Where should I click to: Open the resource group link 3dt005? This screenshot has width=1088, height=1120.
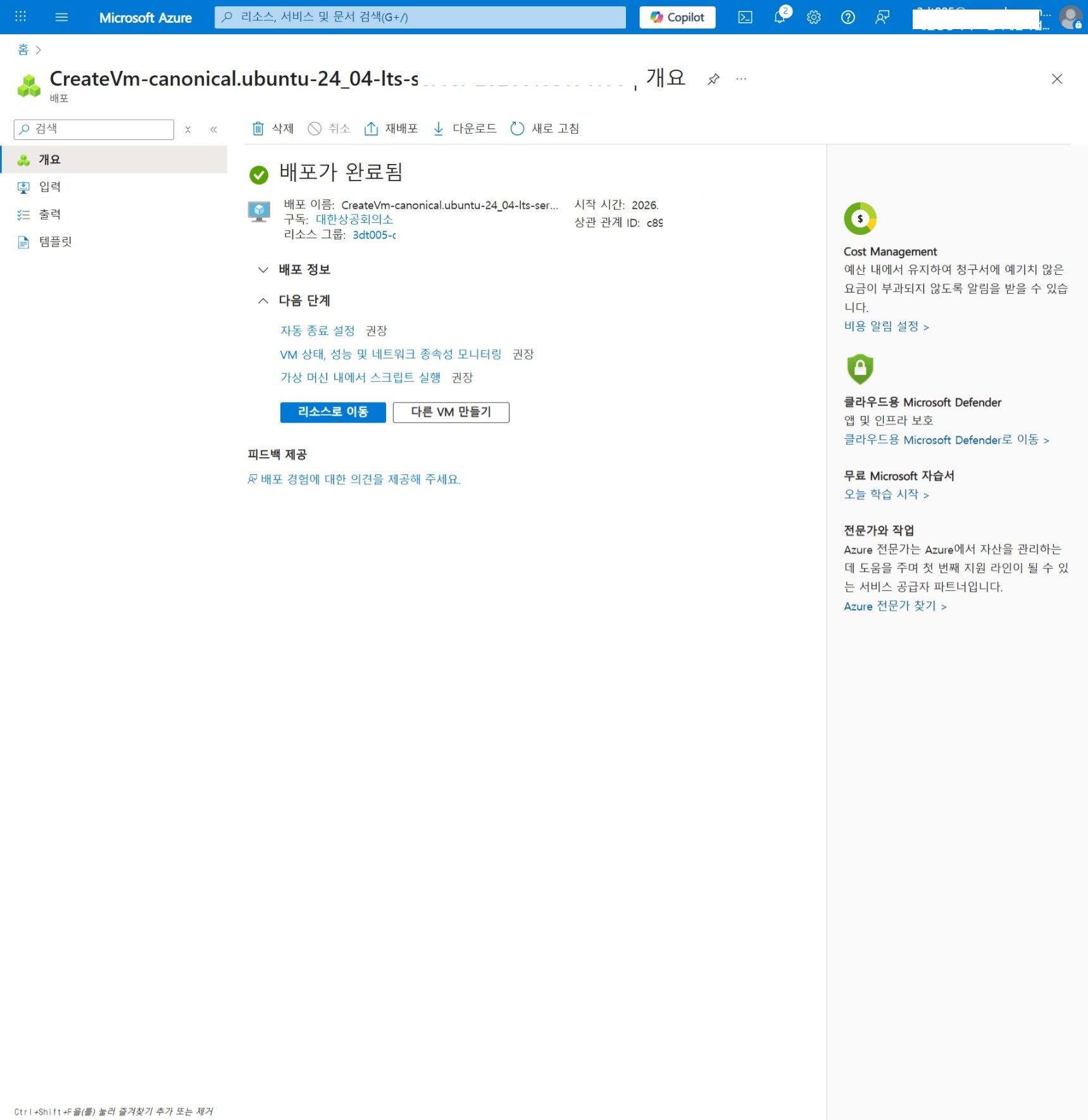(x=374, y=235)
